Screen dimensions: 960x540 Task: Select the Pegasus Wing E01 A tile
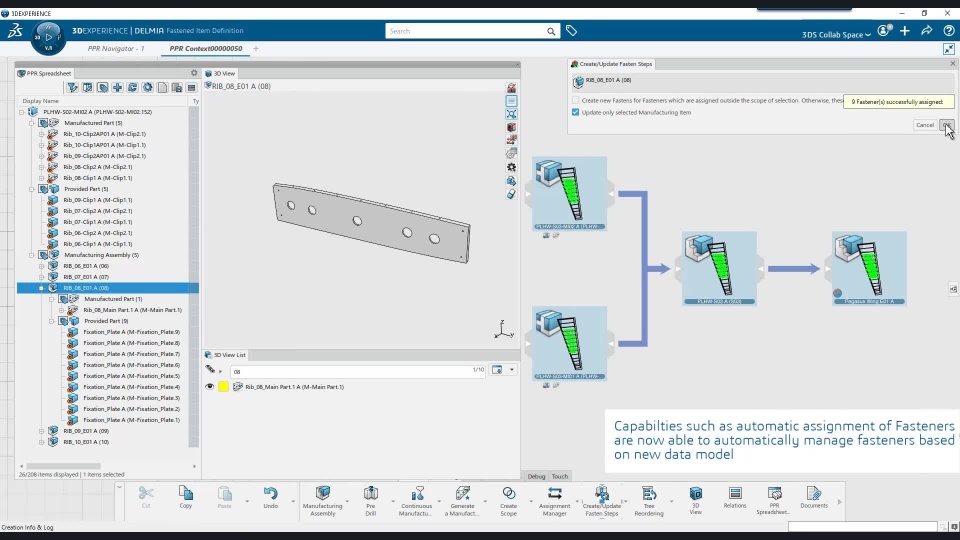click(869, 268)
